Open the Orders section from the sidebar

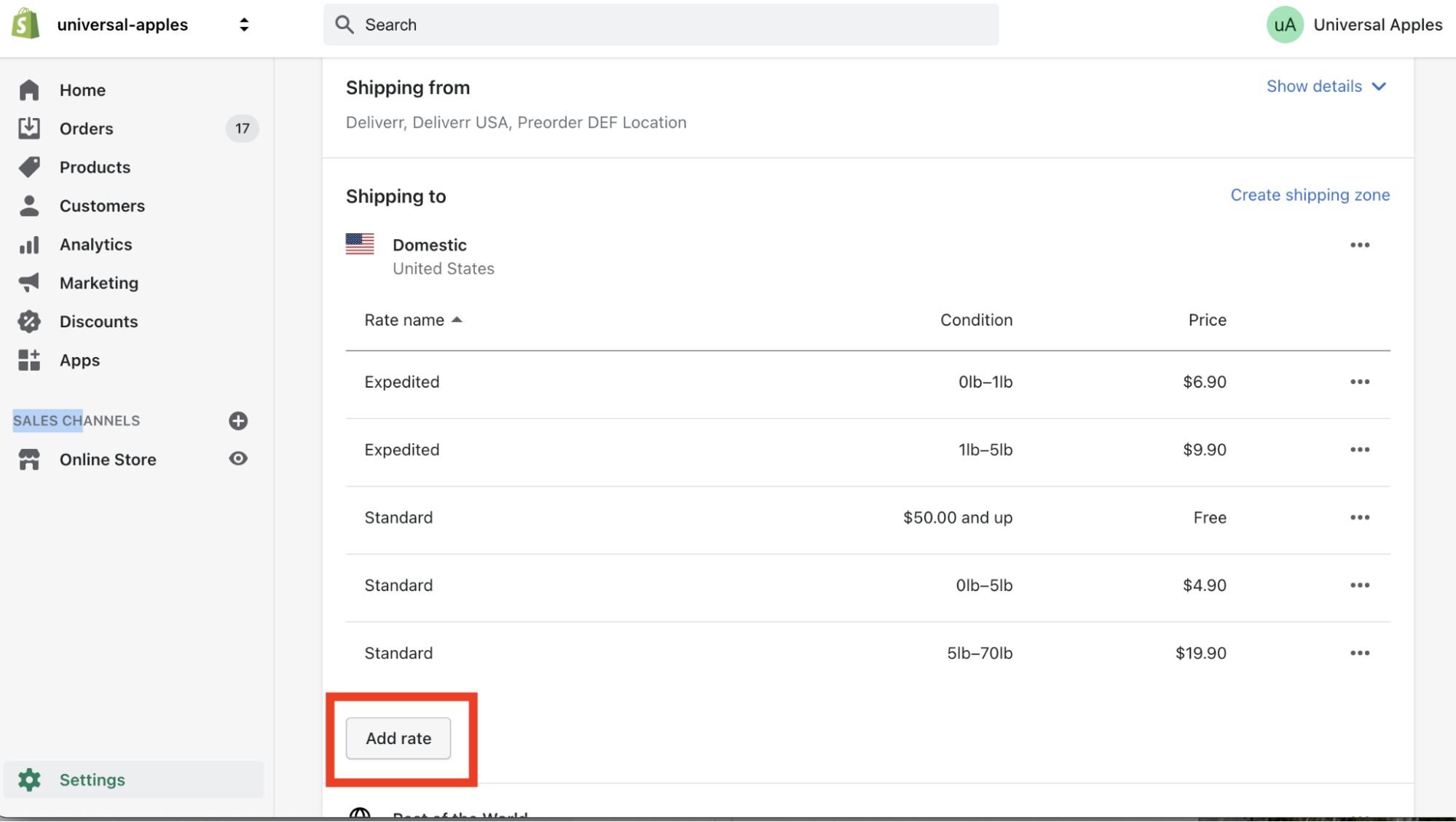[x=85, y=128]
